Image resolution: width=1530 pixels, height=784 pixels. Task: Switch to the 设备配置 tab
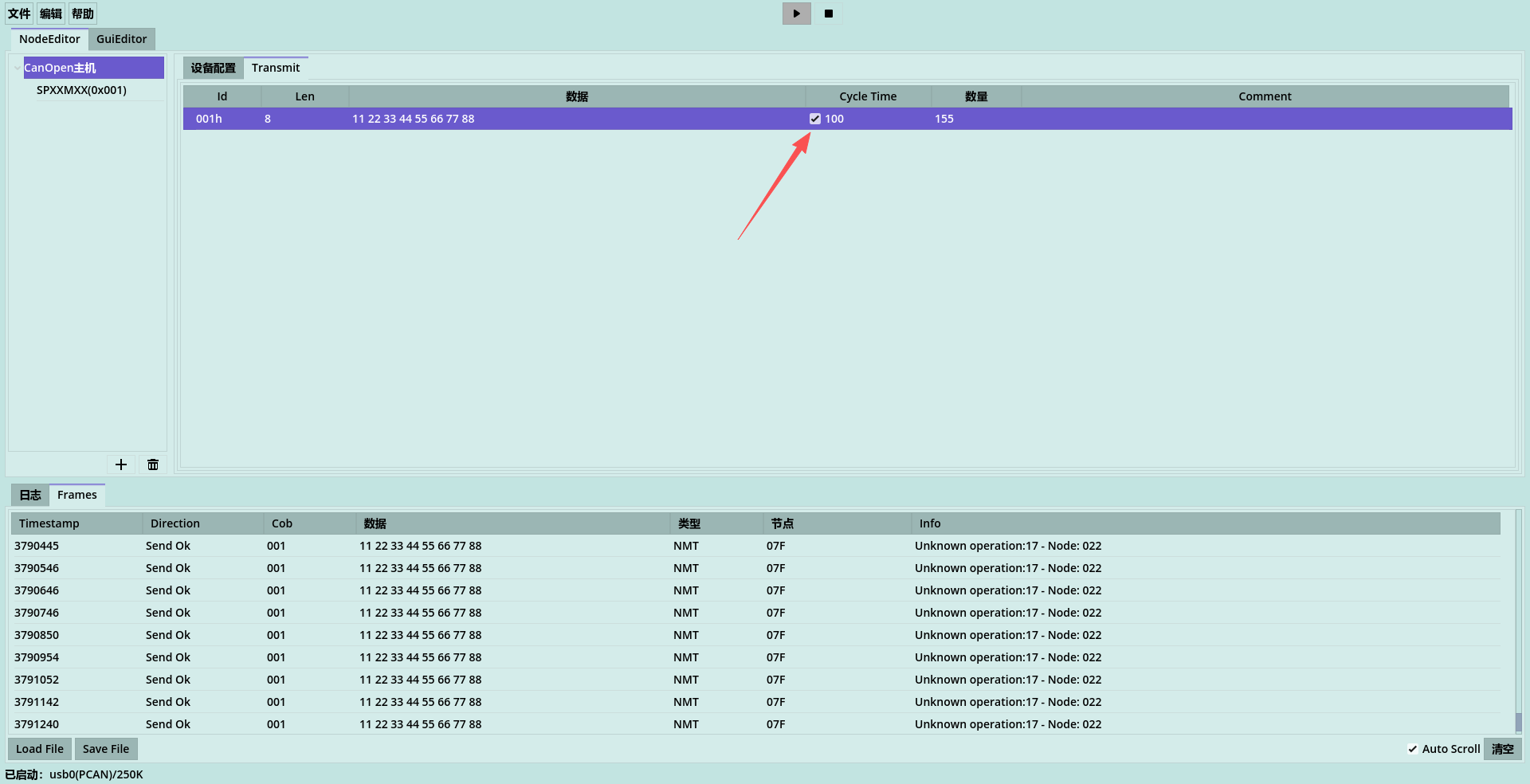click(213, 68)
